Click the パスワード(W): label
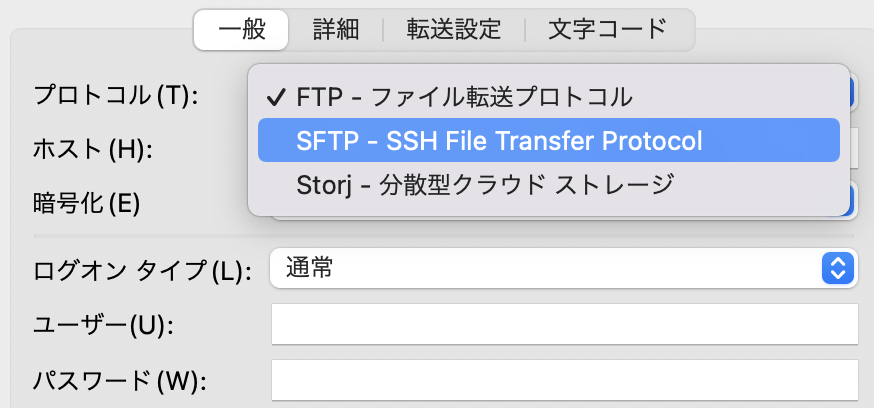The width and height of the screenshot is (874, 408). [x=120, y=381]
